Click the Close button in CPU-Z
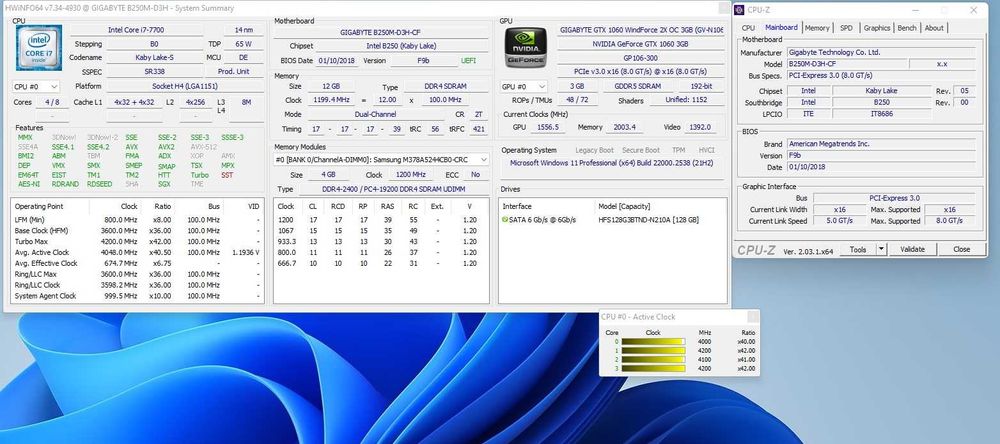 point(961,249)
